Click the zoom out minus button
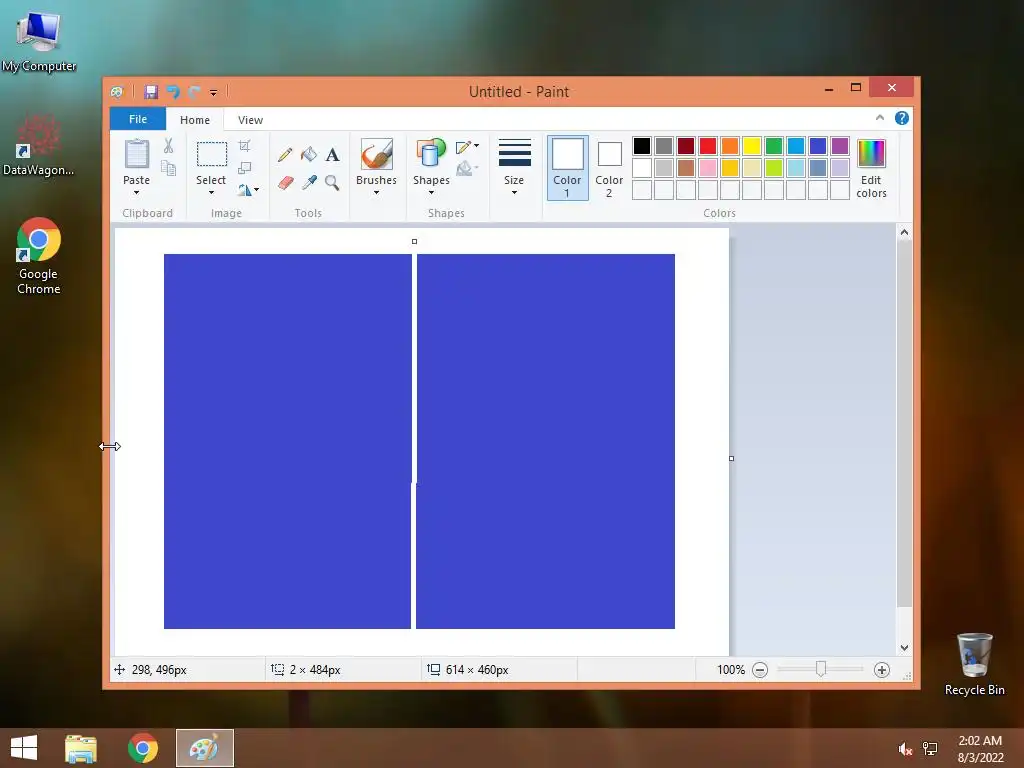This screenshot has height=768, width=1024. pos(760,670)
